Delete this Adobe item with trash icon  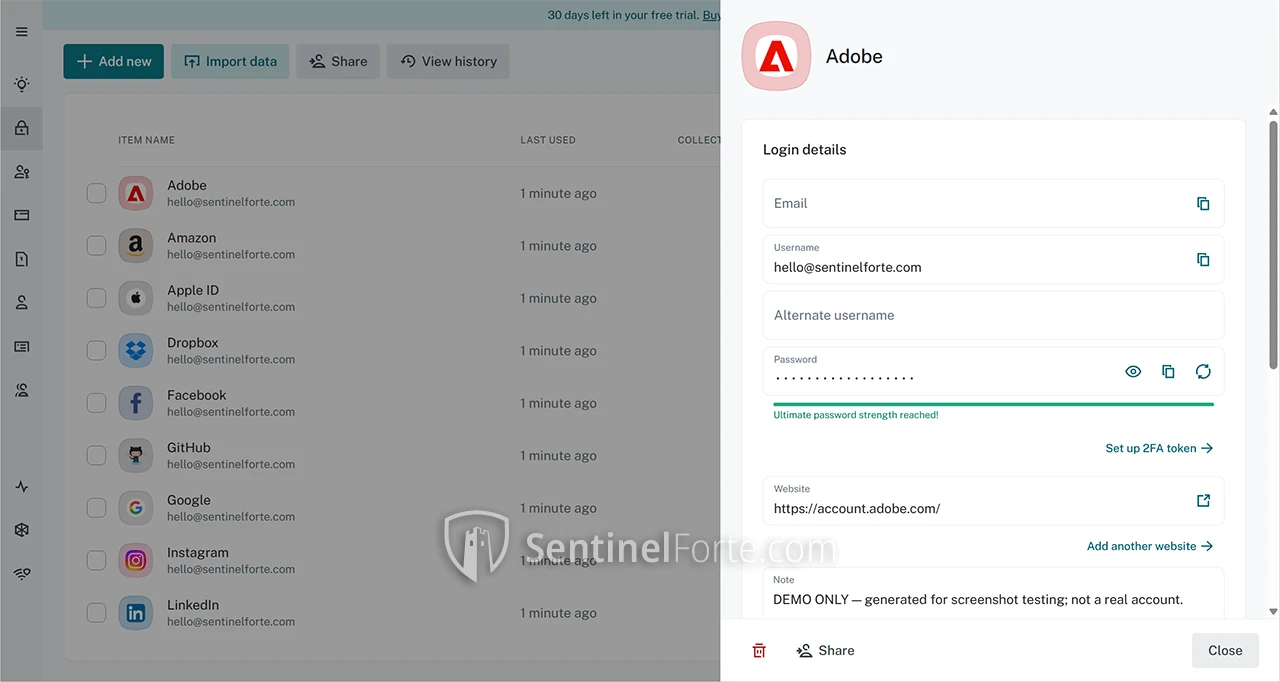(759, 651)
